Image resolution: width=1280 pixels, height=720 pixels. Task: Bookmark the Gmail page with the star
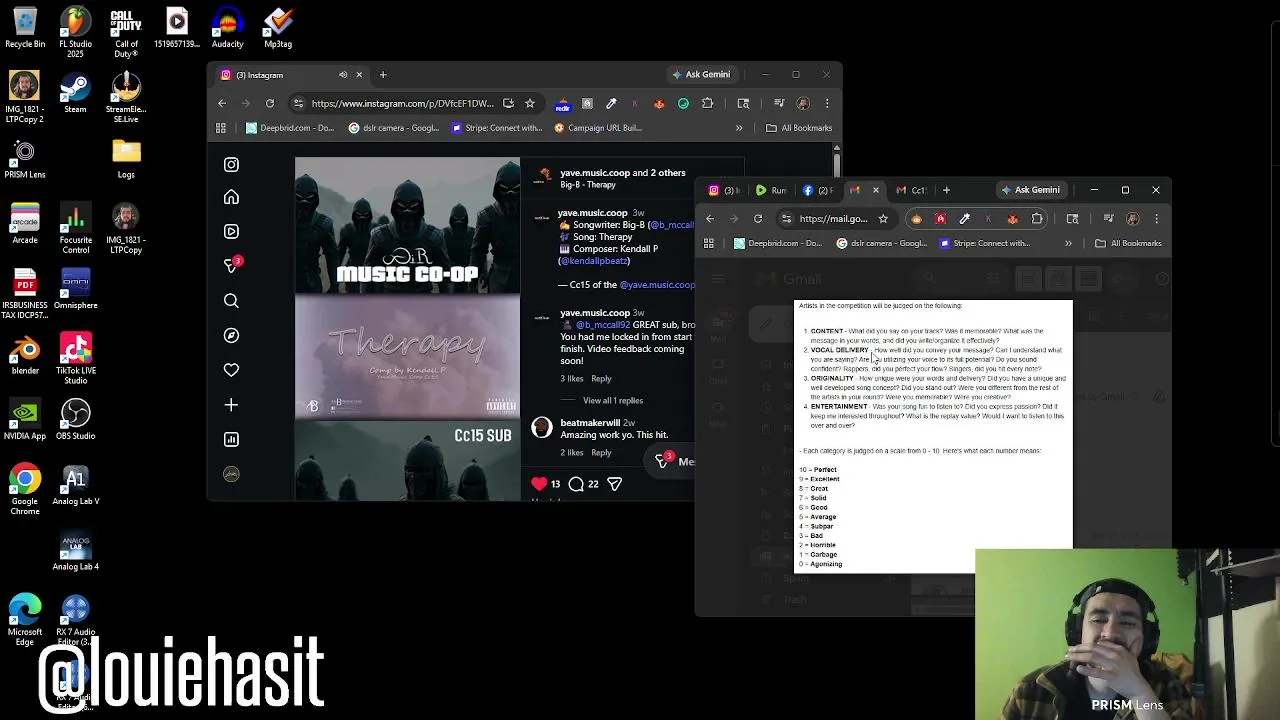[x=883, y=219]
